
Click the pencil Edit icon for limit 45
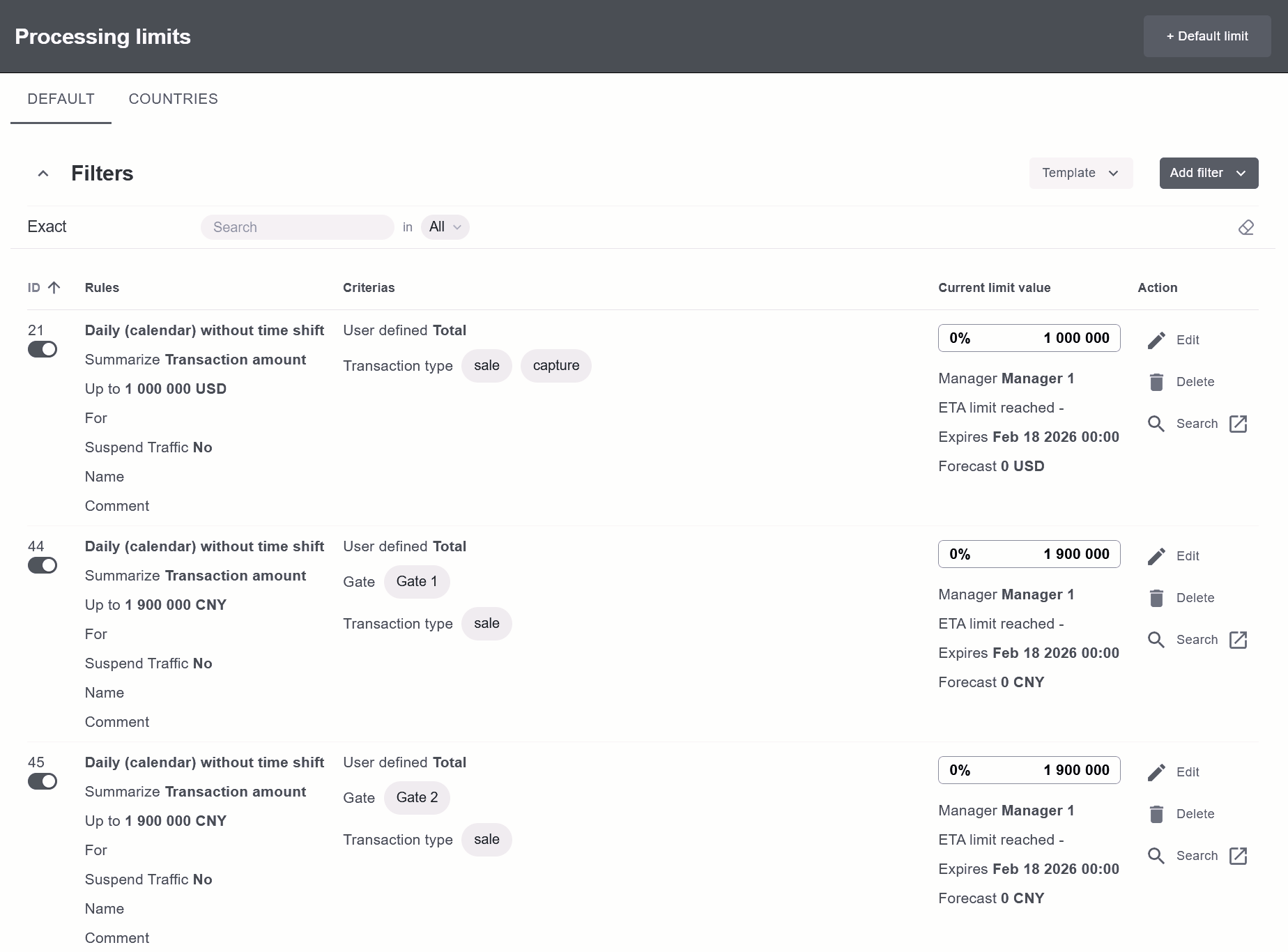tap(1156, 772)
